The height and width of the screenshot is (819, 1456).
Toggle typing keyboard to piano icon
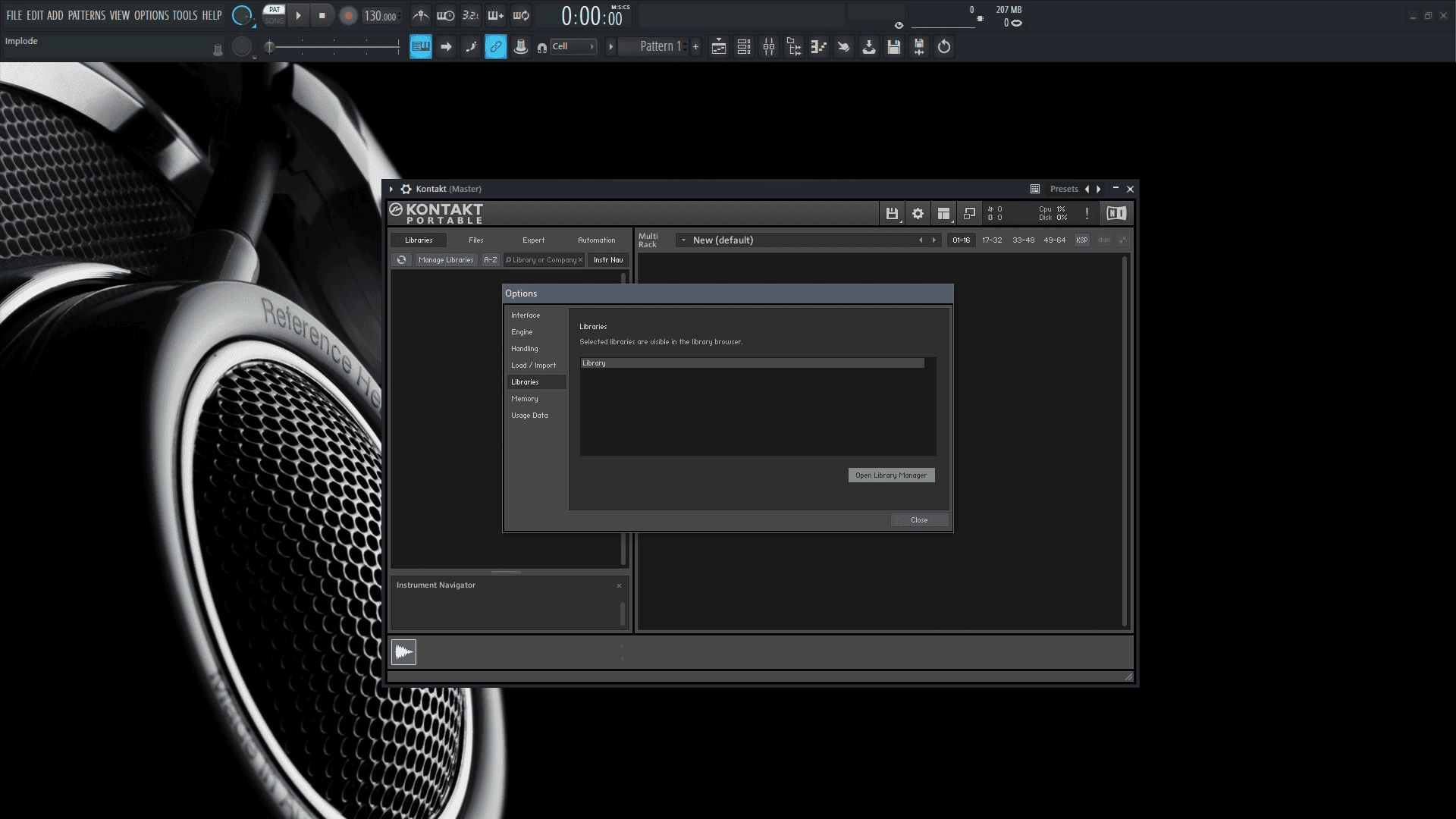click(x=421, y=47)
